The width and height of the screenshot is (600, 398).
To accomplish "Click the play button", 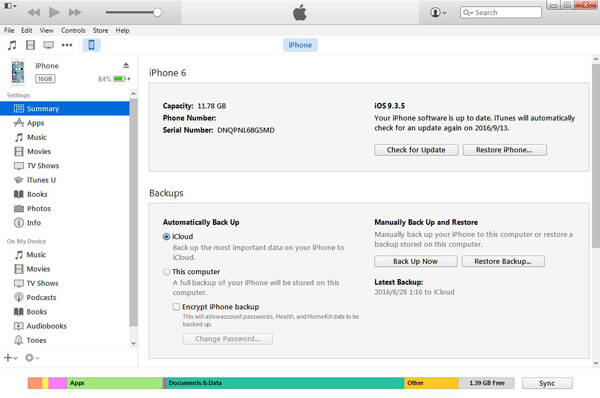I will click(54, 12).
